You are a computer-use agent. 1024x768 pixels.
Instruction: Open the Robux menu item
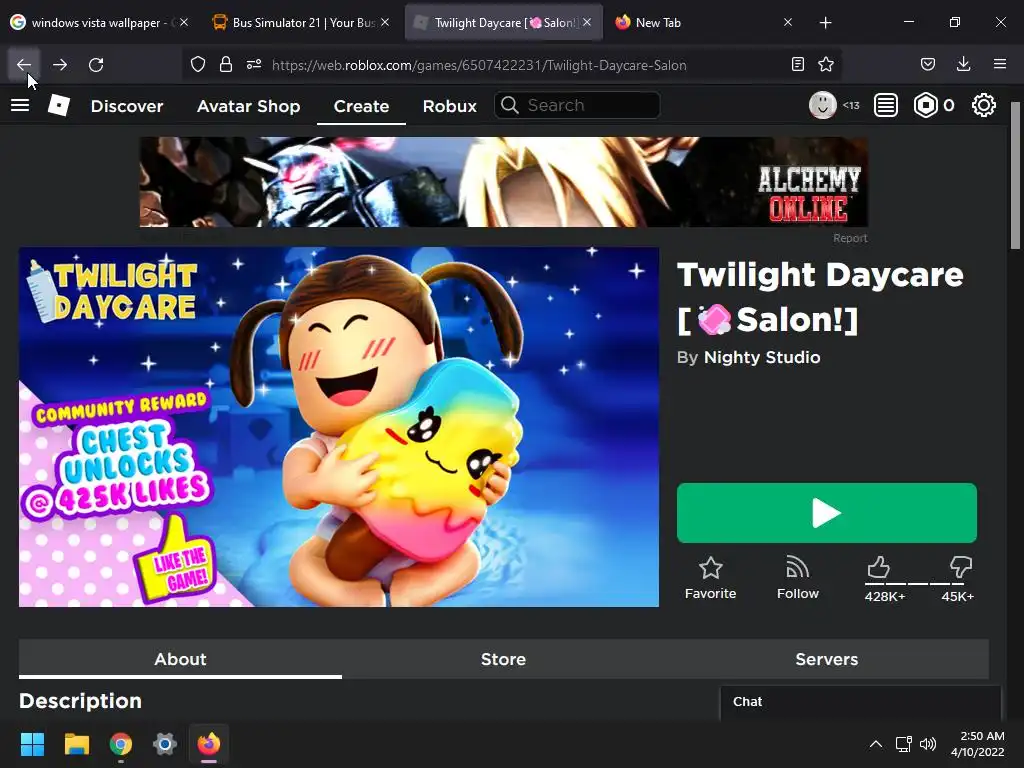pyautogui.click(x=449, y=106)
